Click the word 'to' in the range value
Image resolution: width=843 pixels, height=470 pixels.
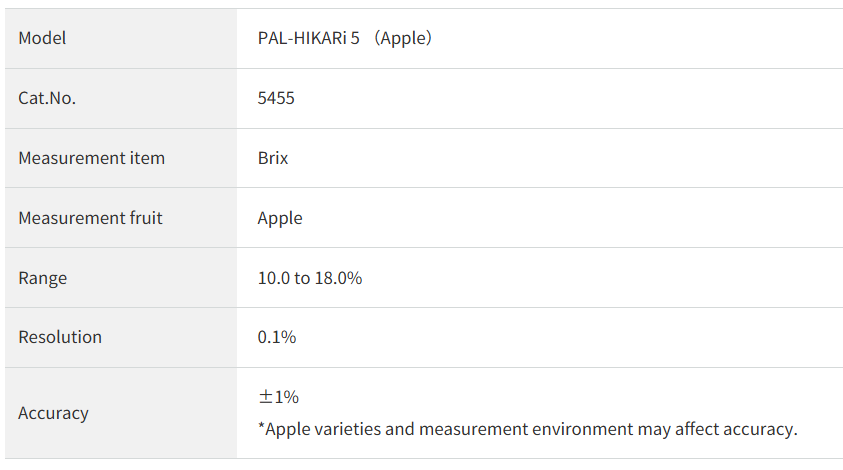[302, 278]
